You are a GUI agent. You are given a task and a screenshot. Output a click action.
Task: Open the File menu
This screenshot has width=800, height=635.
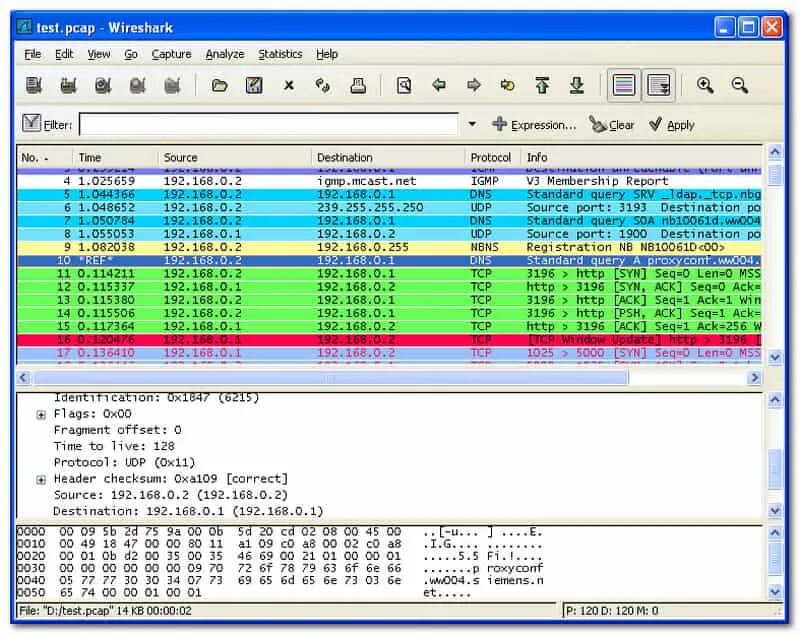click(x=32, y=54)
